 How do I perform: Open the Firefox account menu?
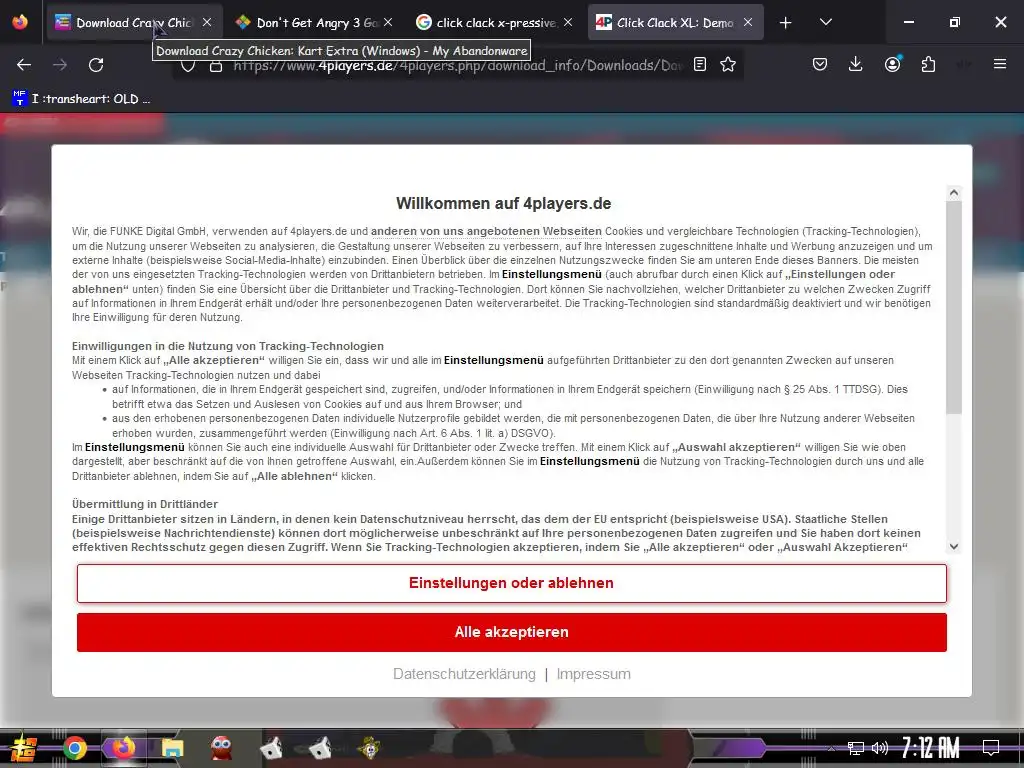pos(893,64)
